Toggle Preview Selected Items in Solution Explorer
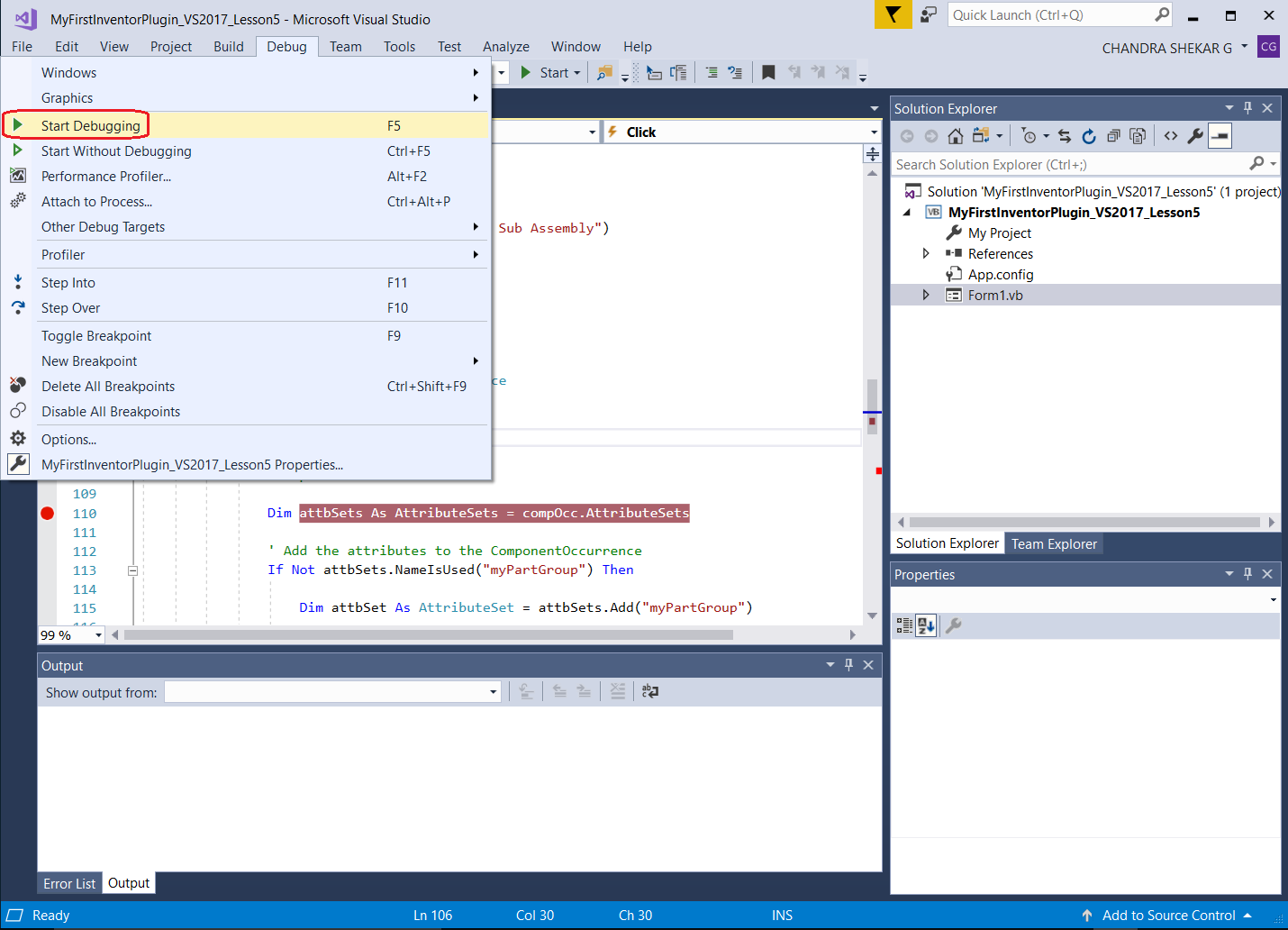The height and width of the screenshot is (930, 1288). click(1220, 136)
